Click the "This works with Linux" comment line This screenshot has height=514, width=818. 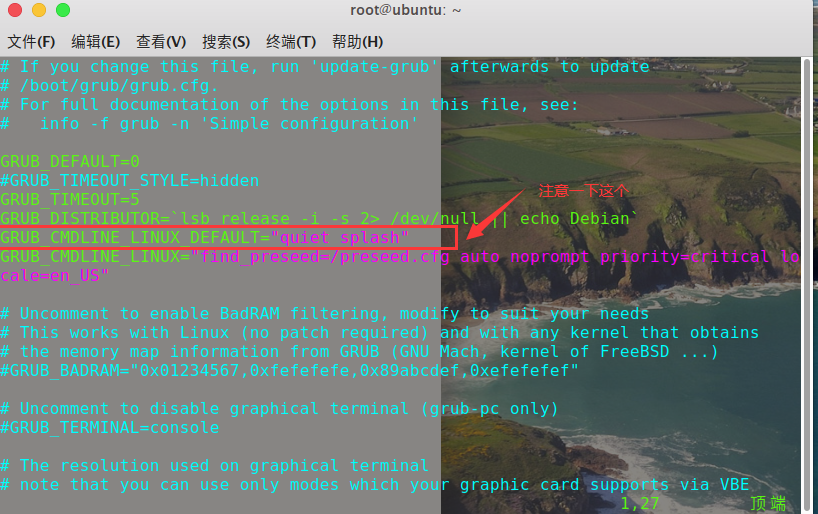pyautogui.click(x=379, y=332)
